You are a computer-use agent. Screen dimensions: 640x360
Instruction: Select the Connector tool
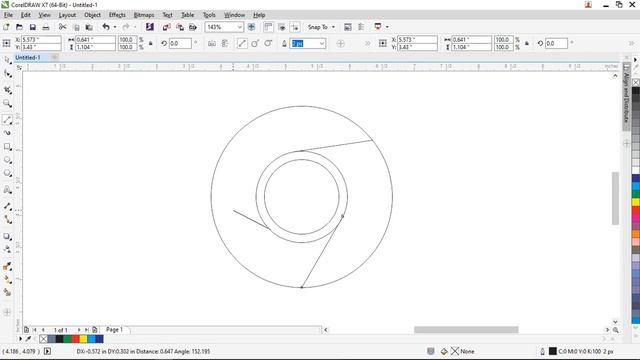[x=7, y=220]
